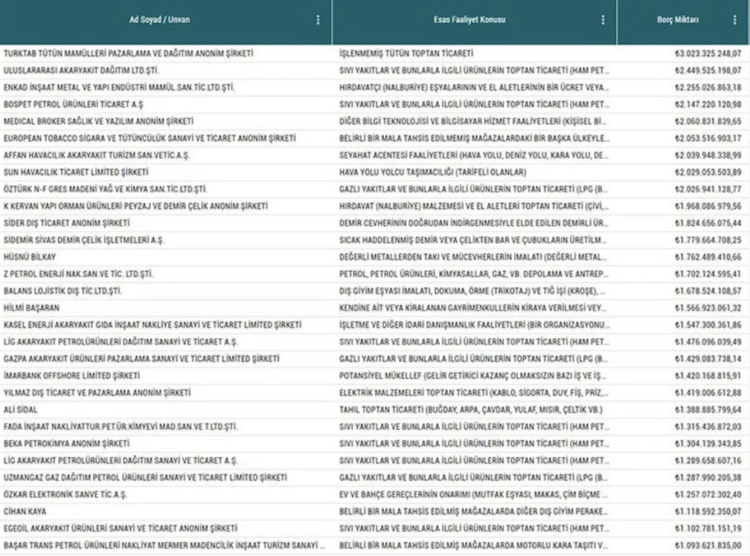Select BAŞAR TRANS PETROL ÜRÜNLERİ name
The height and width of the screenshot is (556, 750).
coord(165,545)
